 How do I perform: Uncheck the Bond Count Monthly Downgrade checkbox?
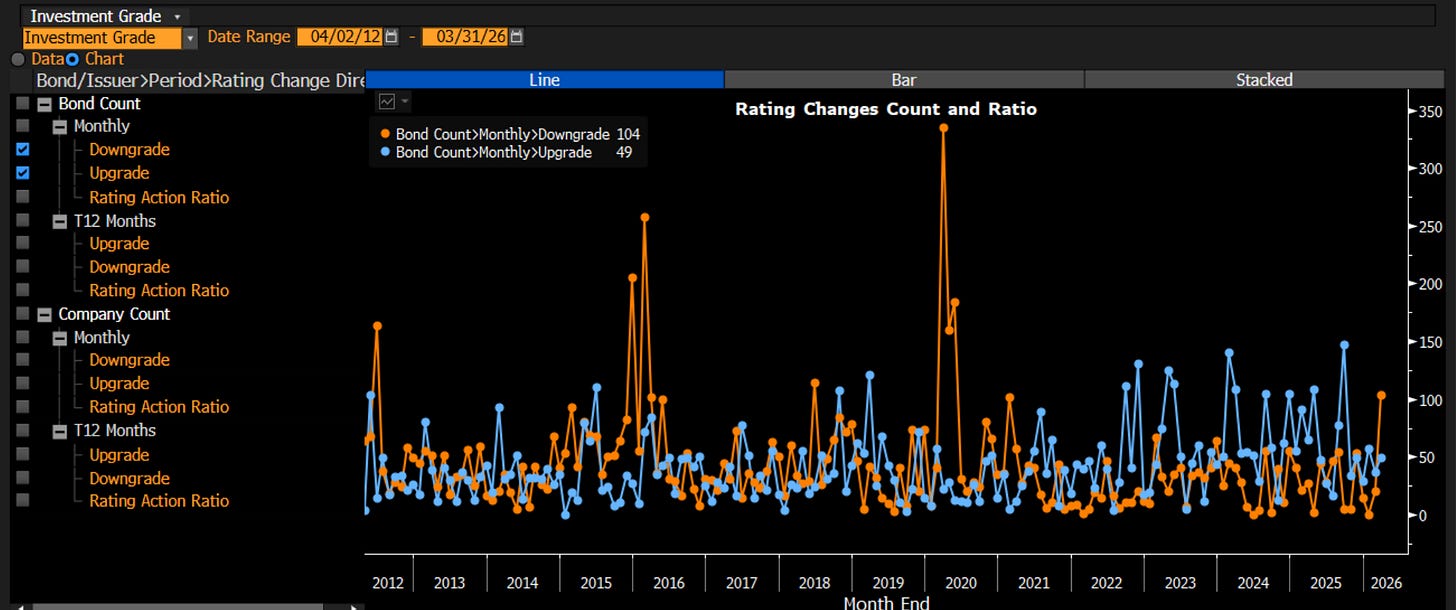point(23,149)
